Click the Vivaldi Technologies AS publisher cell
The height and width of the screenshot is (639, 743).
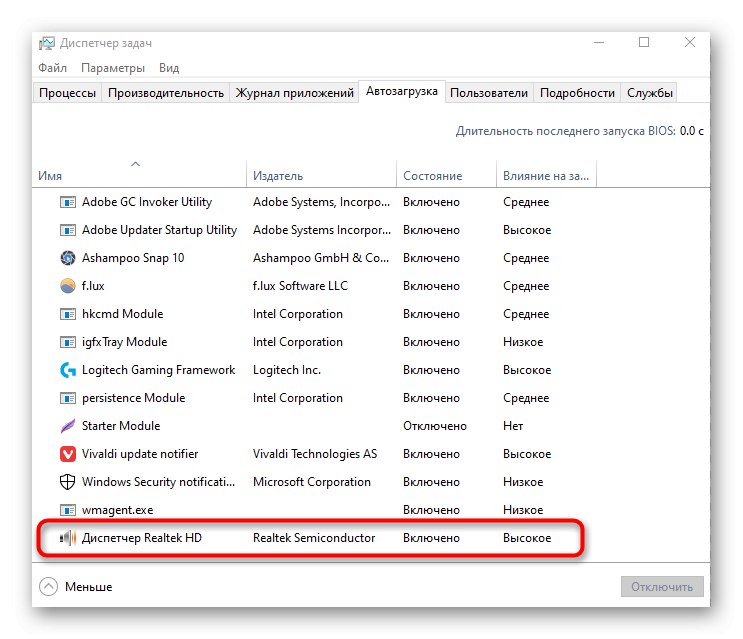click(315, 454)
